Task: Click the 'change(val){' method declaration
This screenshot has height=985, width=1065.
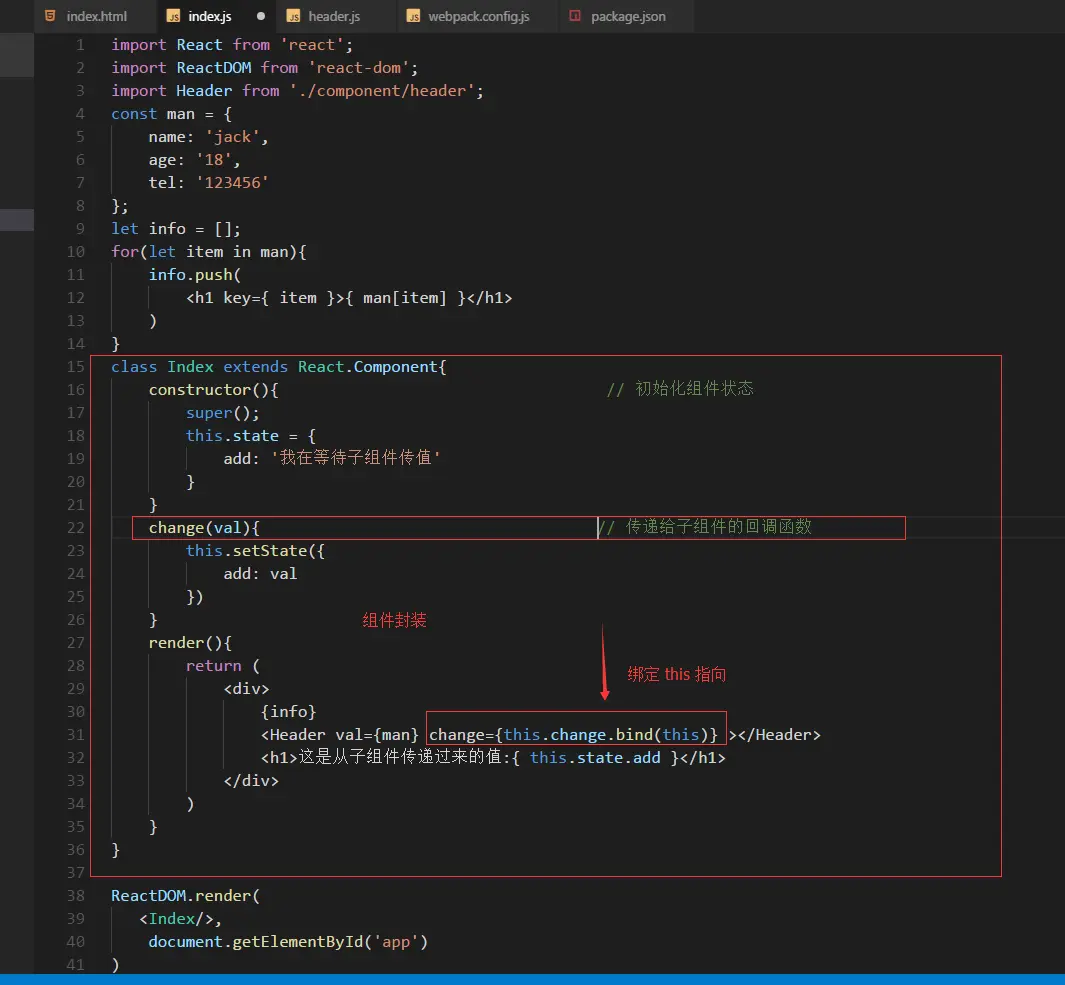Action: click(x=204, y=528)
